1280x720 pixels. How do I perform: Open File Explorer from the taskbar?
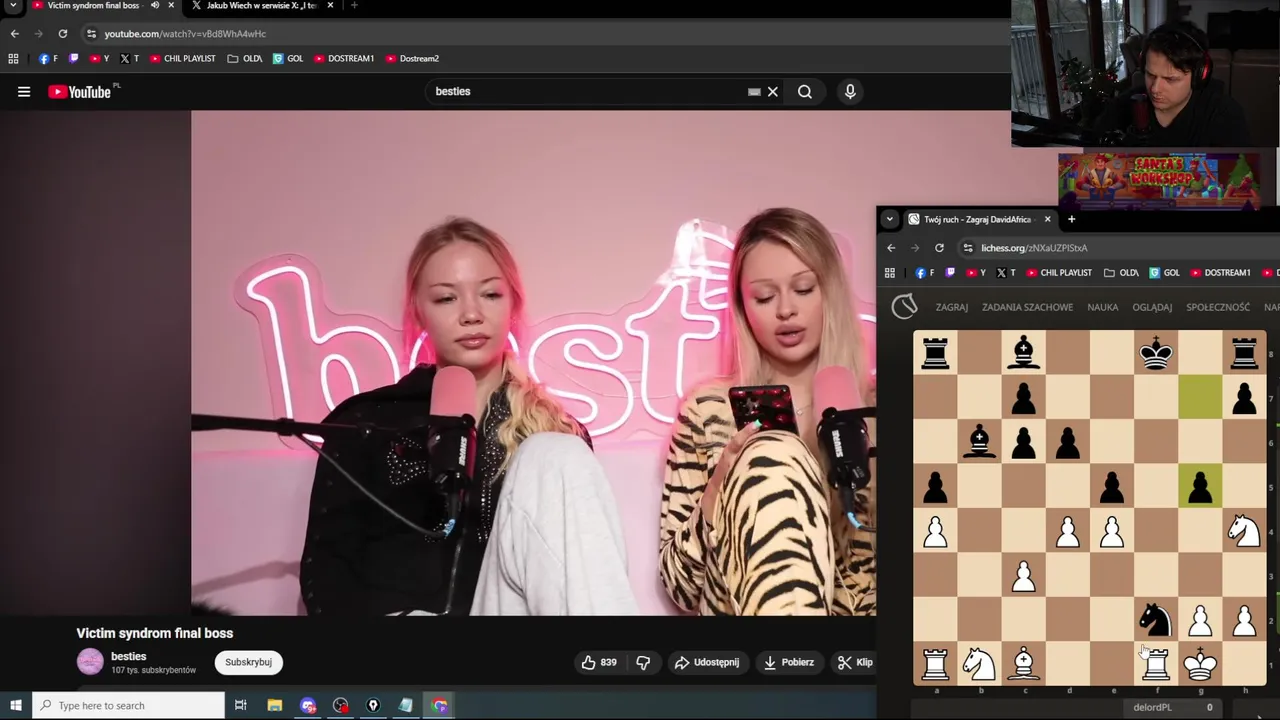275,705
